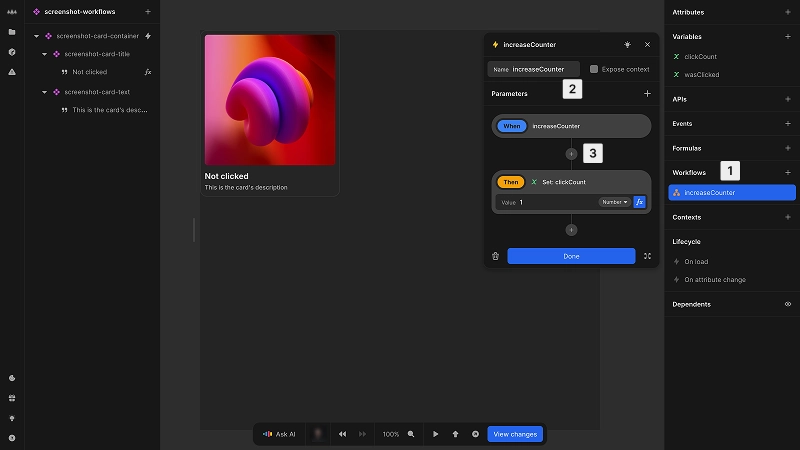Edit the workflow Name input field

pyautogui.click(x=533, y=69)
